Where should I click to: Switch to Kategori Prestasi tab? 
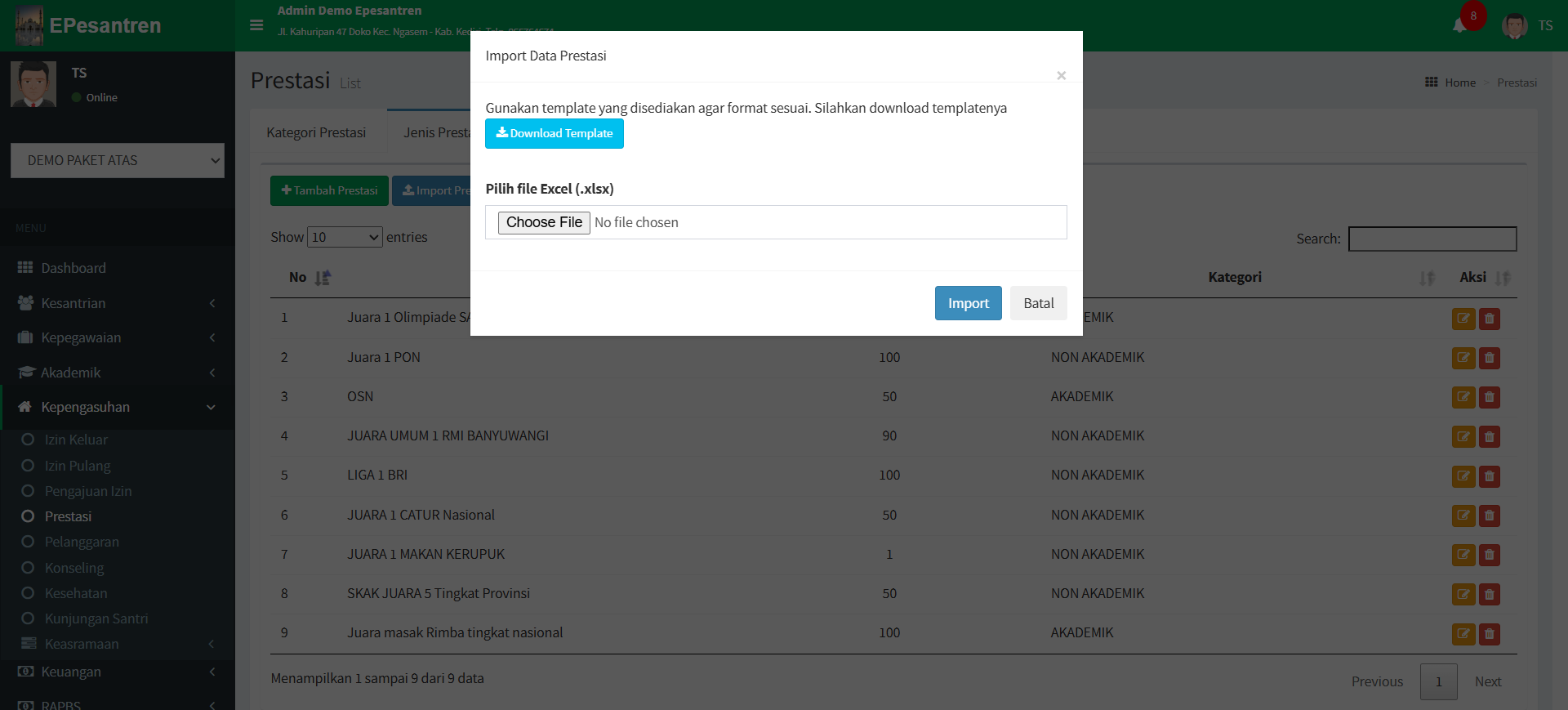[x=316, y=132]
